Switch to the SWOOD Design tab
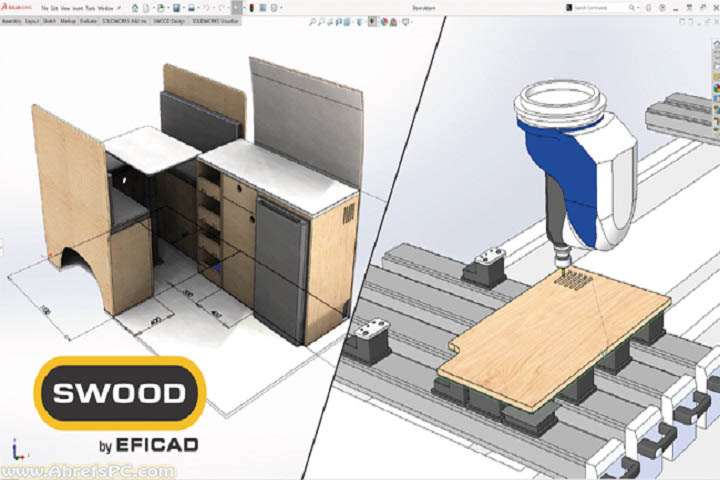Viewport: 720px width, 480px height. [169, 21]
